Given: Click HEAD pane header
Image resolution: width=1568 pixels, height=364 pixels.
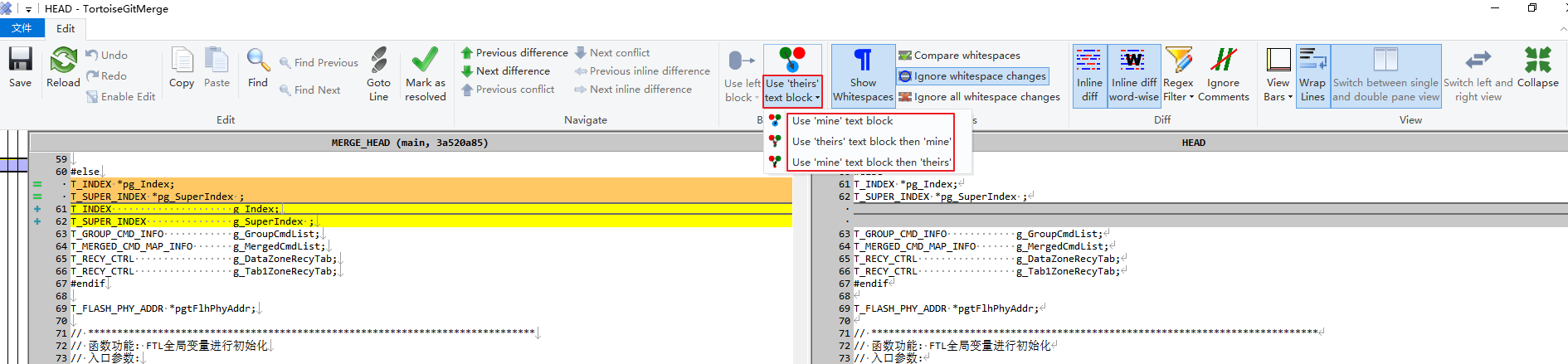Looking at the screenshot, I should pyautogui.click(x=1193, y=143).
